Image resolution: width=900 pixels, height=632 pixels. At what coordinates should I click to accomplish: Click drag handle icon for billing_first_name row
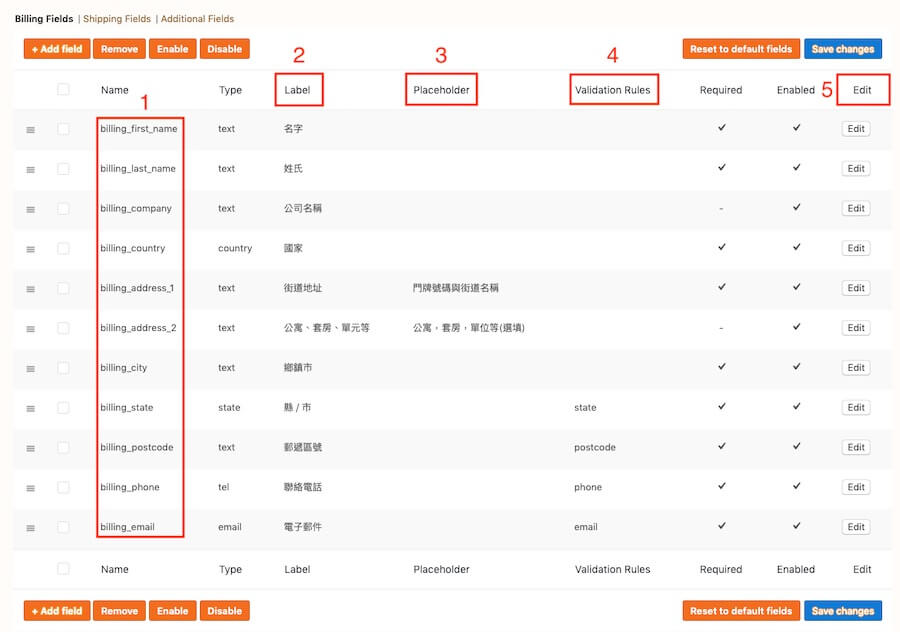(x=30, y=130)
